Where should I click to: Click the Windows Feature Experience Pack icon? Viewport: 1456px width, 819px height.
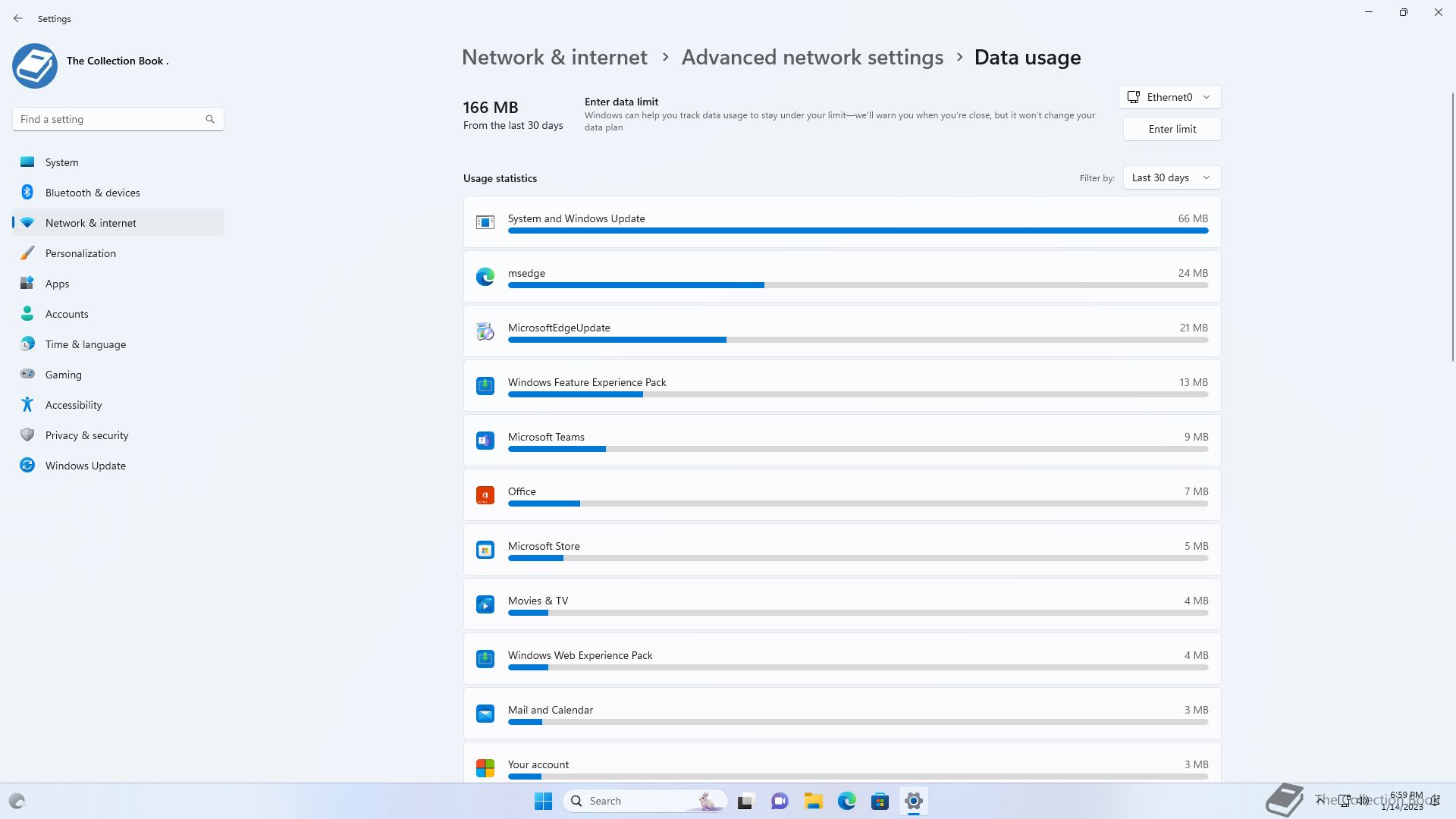tap(485, 386)
